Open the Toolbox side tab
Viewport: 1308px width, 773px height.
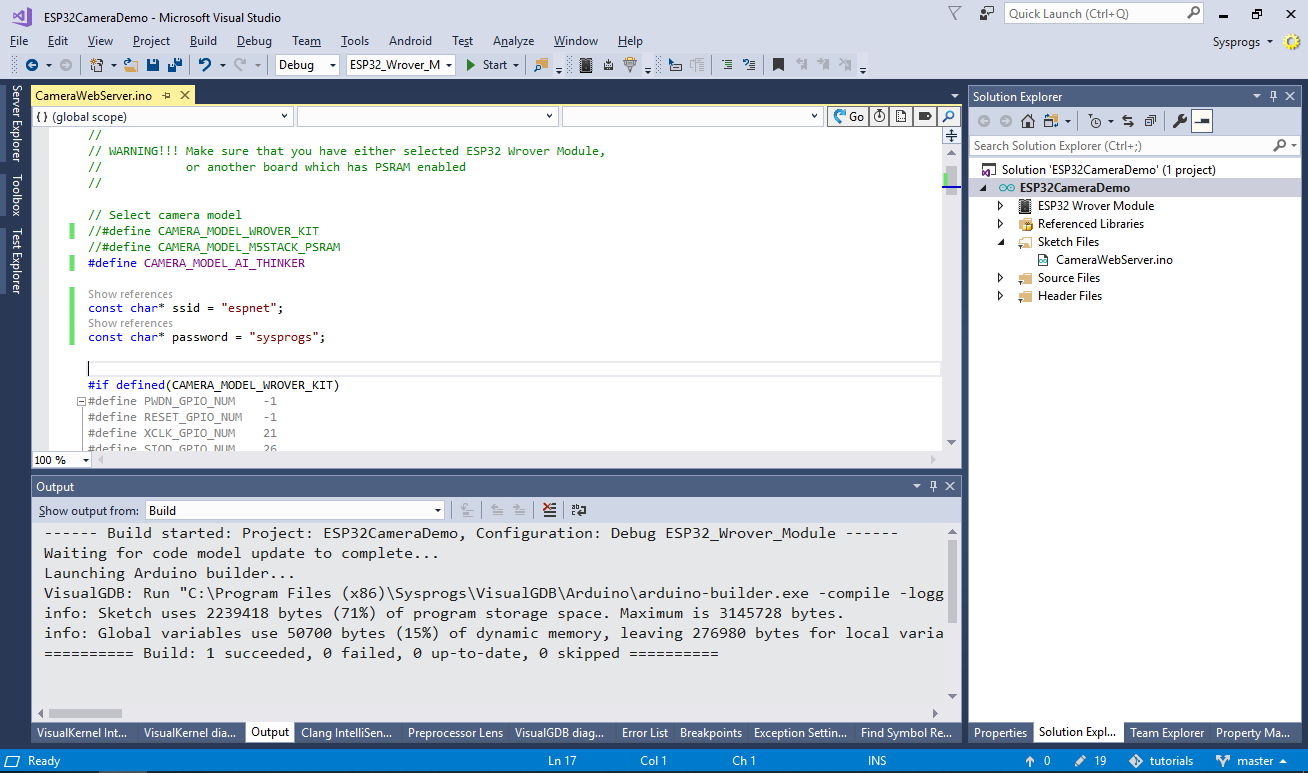[16, 195]
